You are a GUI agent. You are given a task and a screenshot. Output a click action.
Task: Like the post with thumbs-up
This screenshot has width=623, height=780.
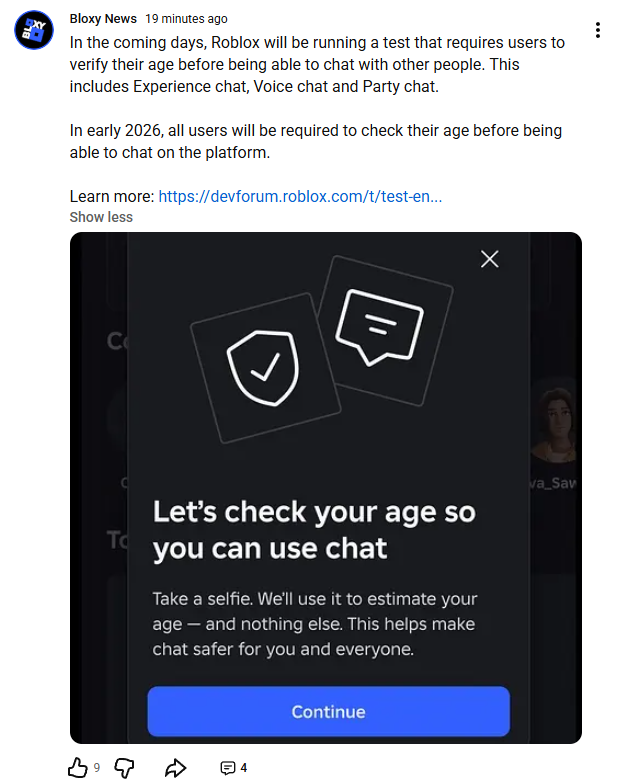(x=77, y=767)
